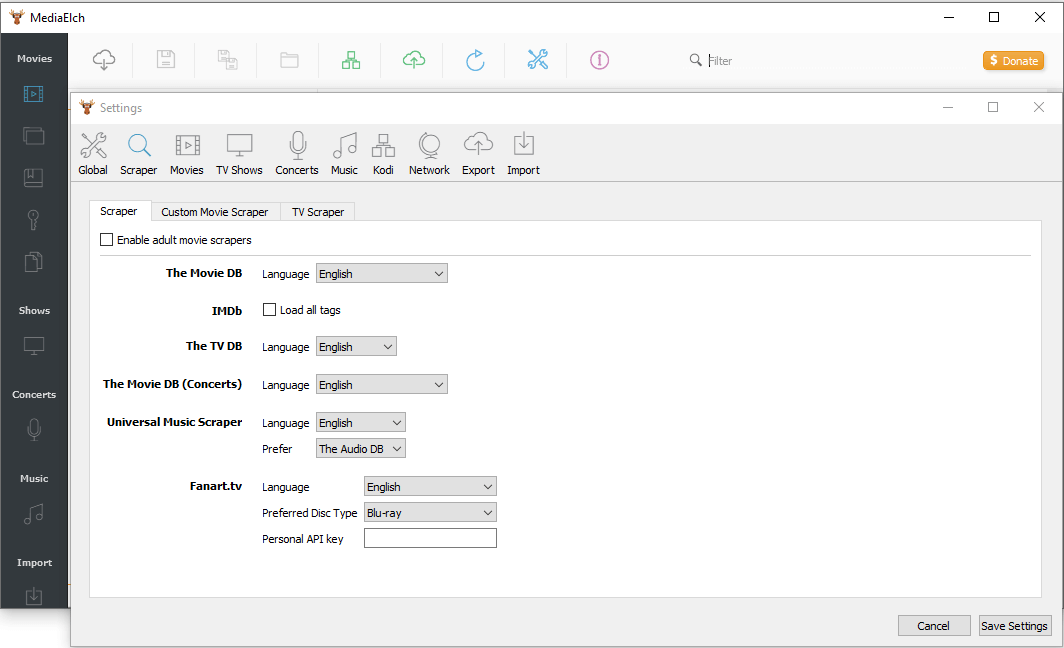Toggle IMDb Load all tags checkbox
The width and height of the screenshot is (1064, 648).
[x=269, y=309]
